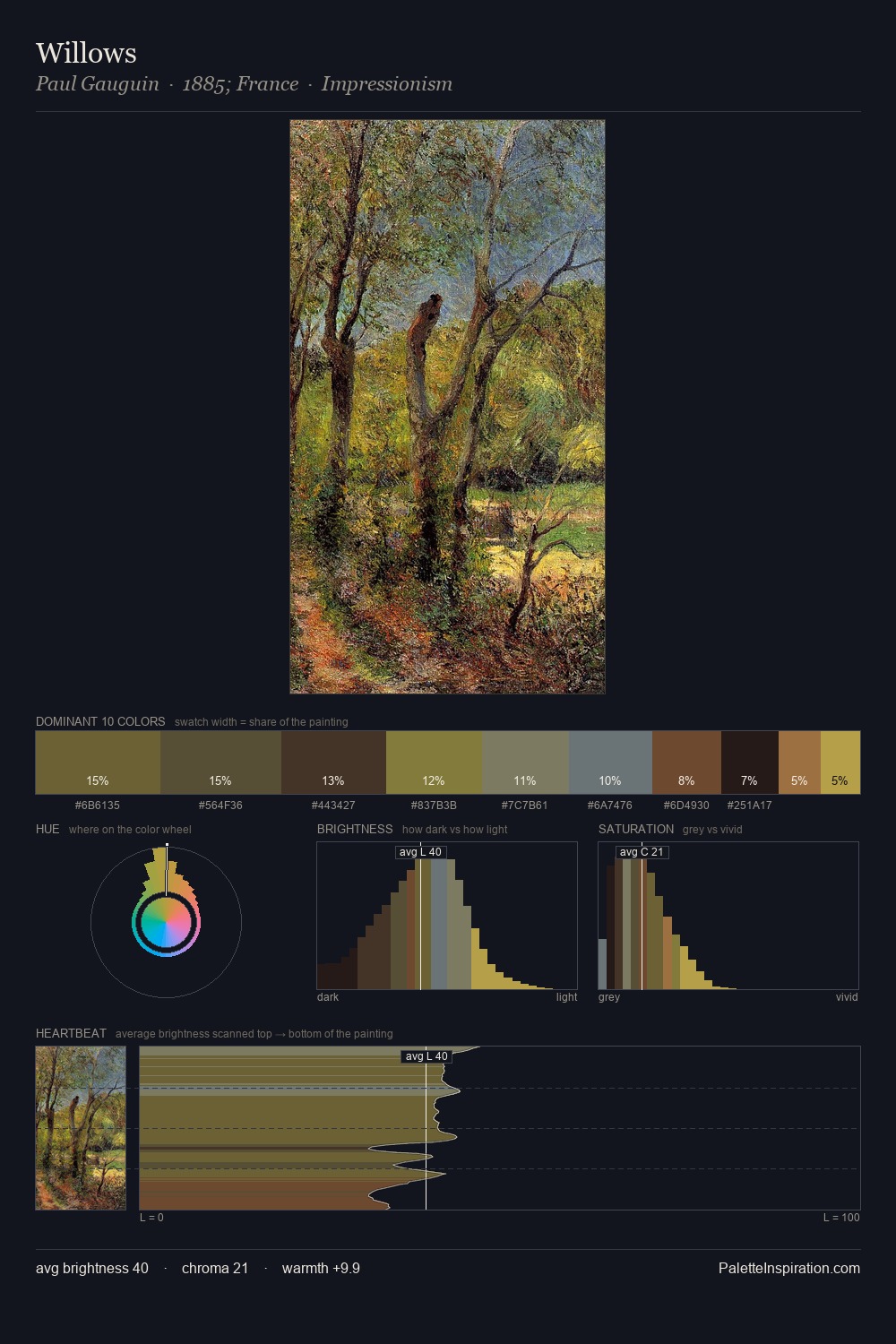The image size is (896, 1344).
Task: Choose the 11% grey-olive #7C7B61 swatch
Action: (x=525, y=762)
